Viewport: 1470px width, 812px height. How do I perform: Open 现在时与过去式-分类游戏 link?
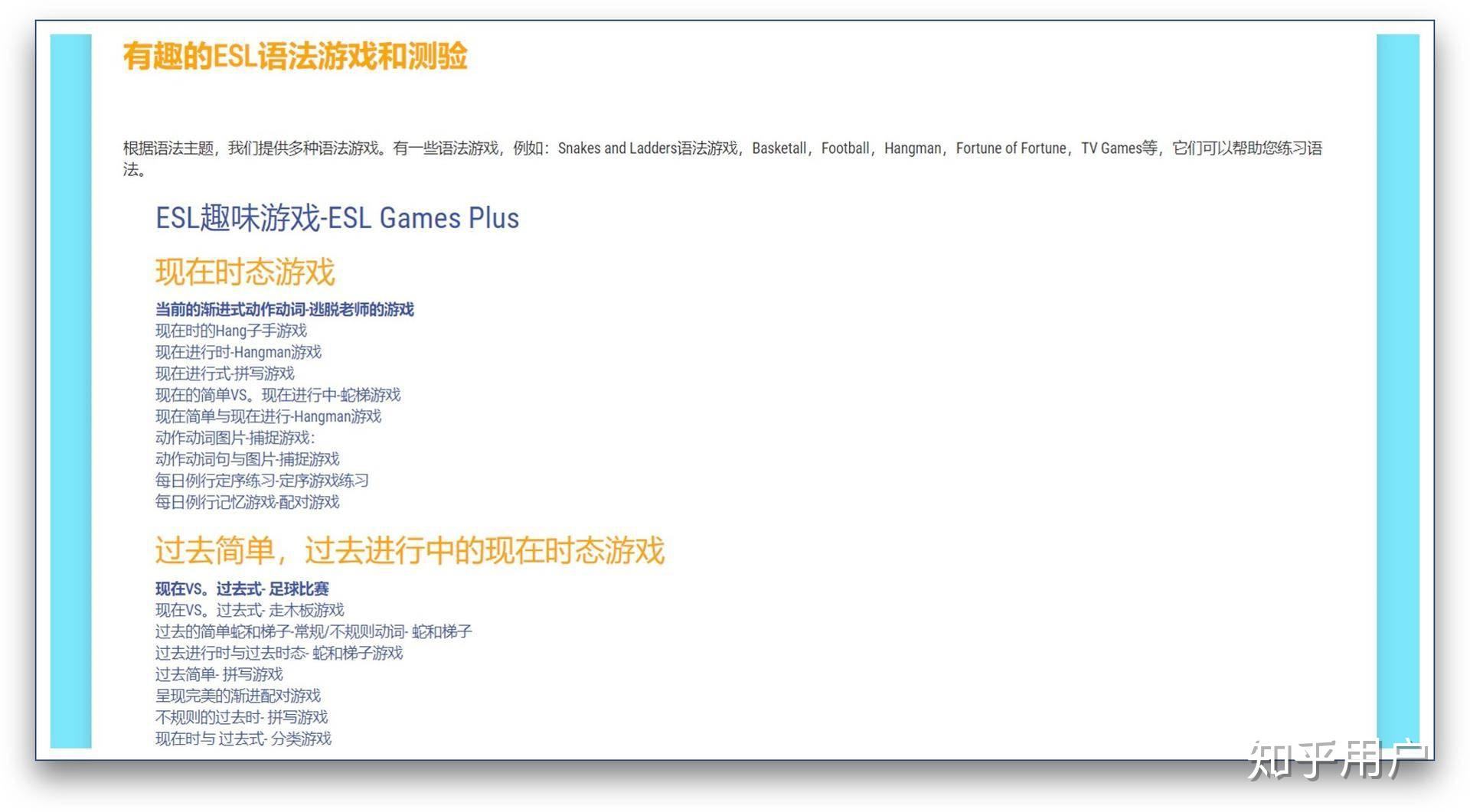243,739
